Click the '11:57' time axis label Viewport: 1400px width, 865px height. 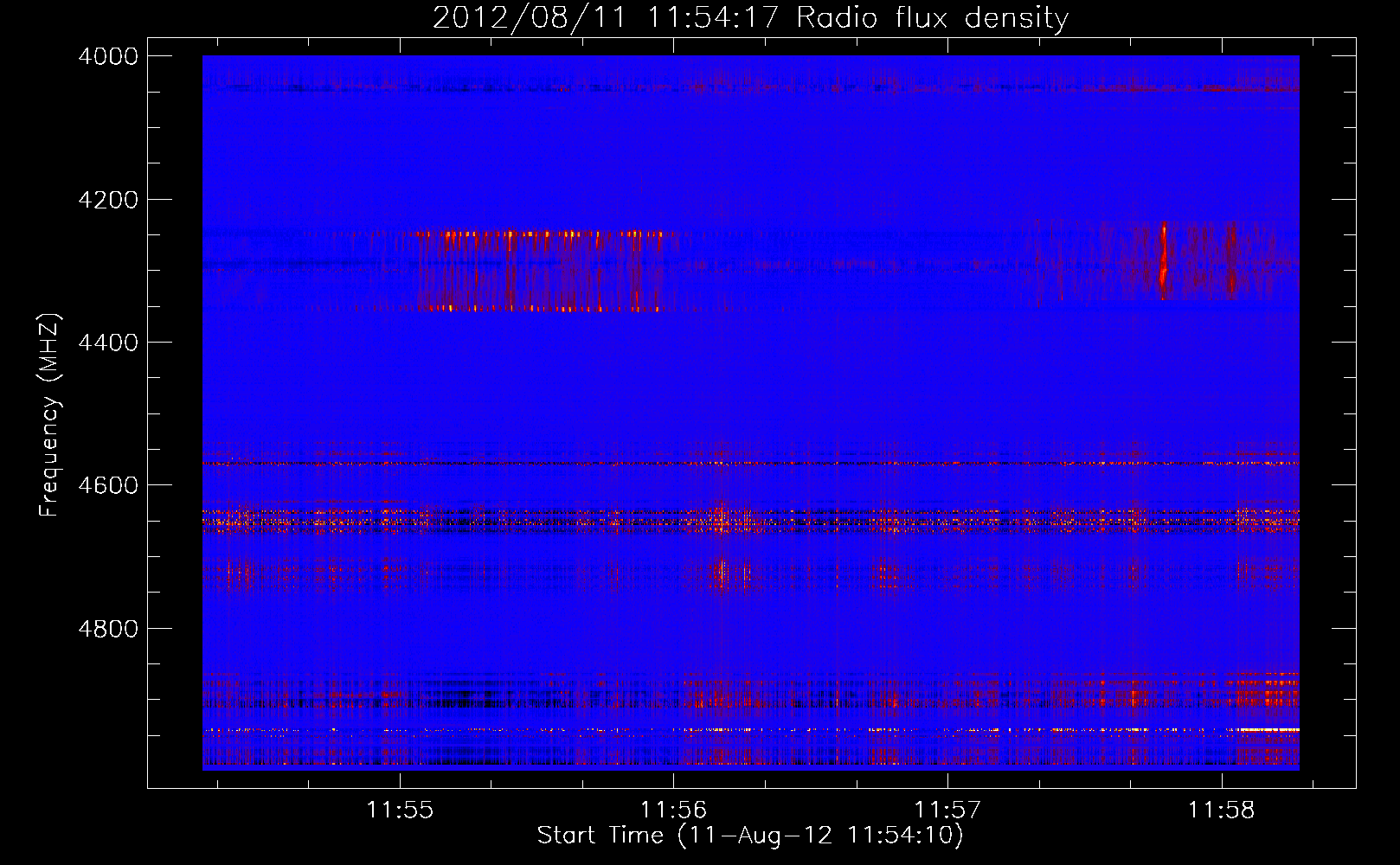947,811
